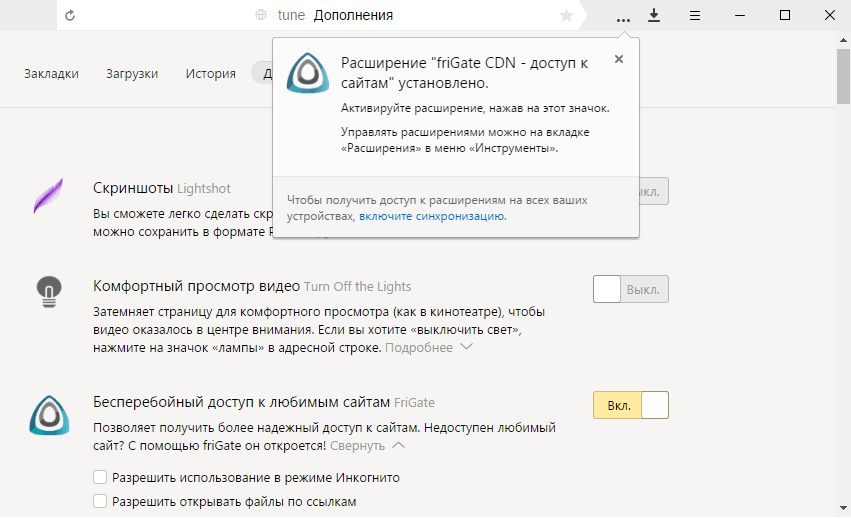Close the friGate installed popup
This screenshot has height=519, width=851.
coord(619,59)
